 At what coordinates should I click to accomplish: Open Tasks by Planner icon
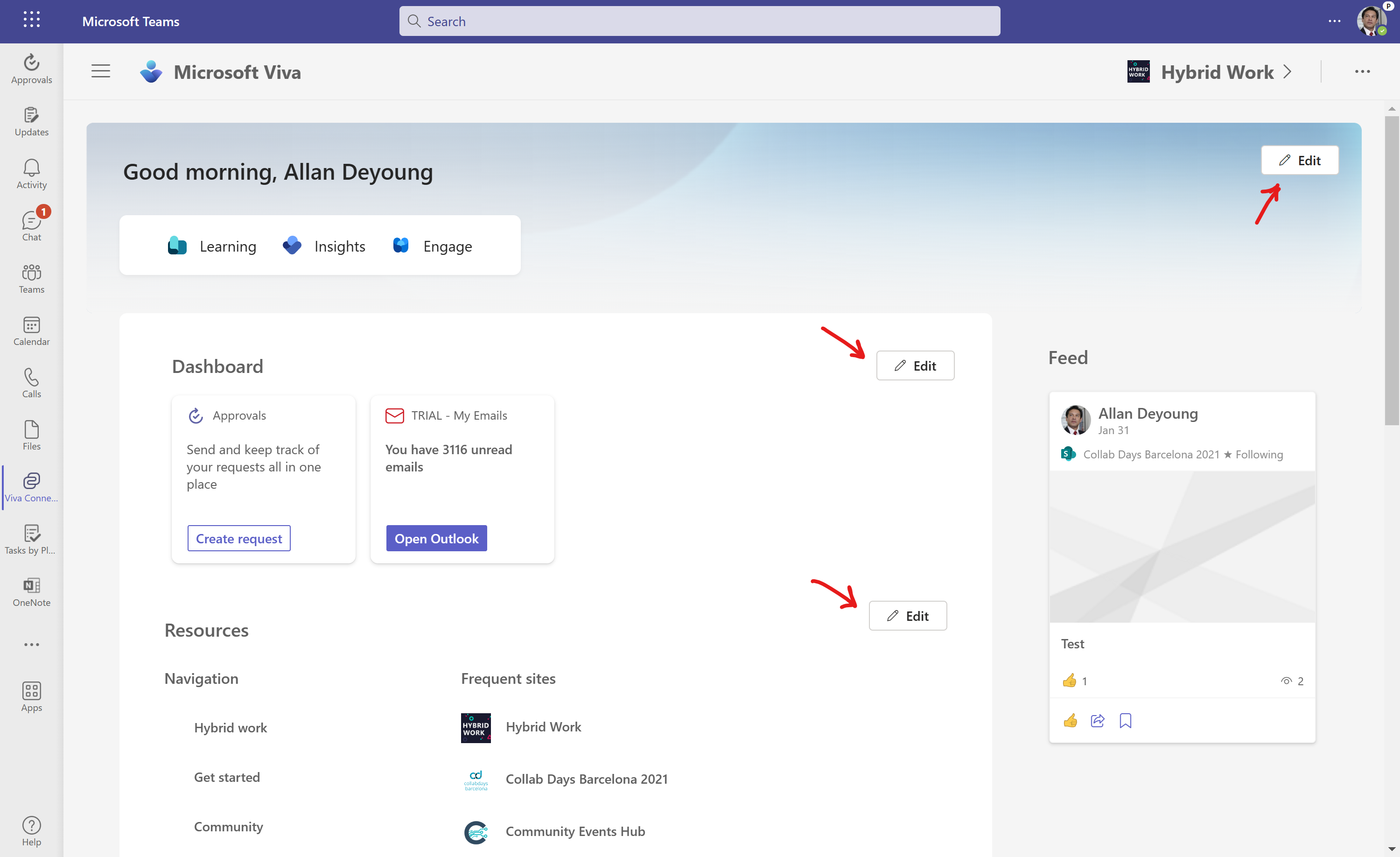tap(31, 539)
